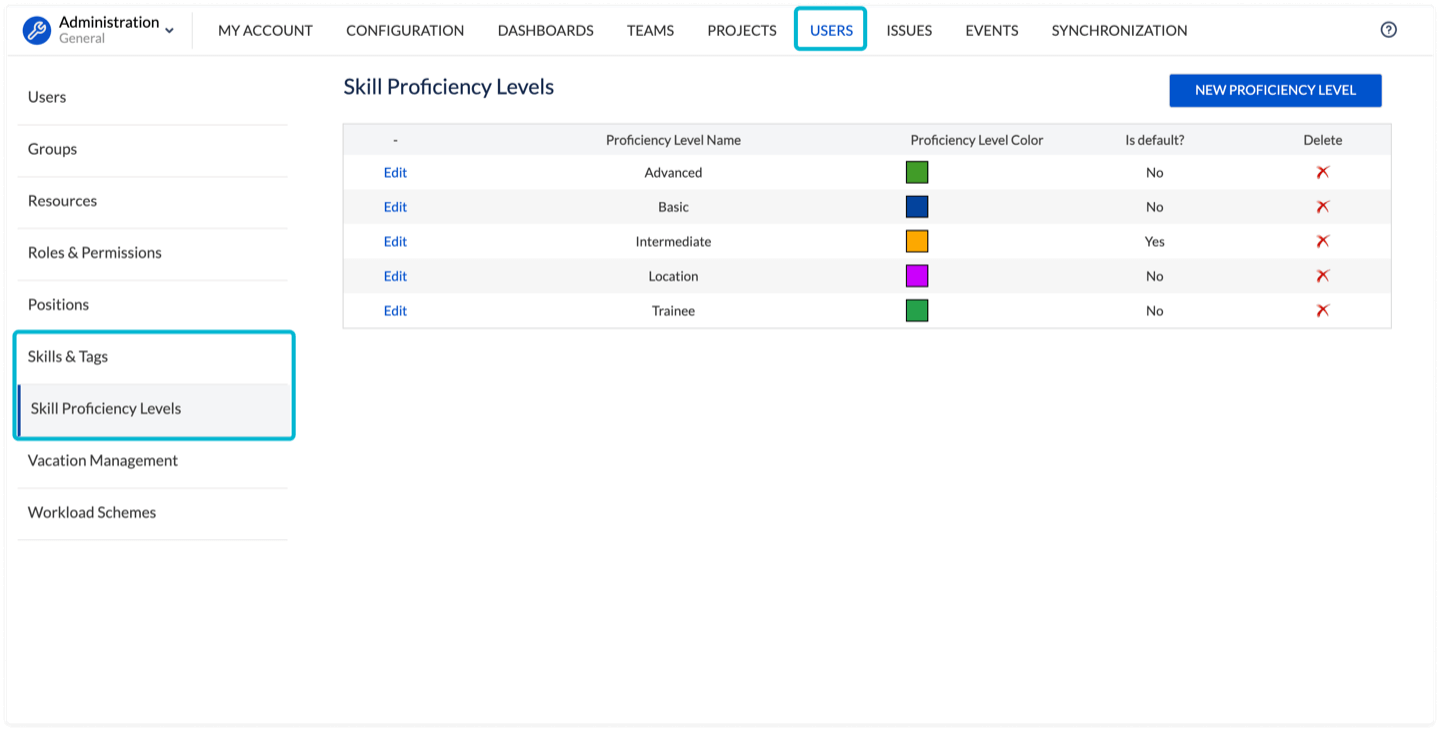Open the Projects tab
The image size is (1440, 731).
point(742,30)
